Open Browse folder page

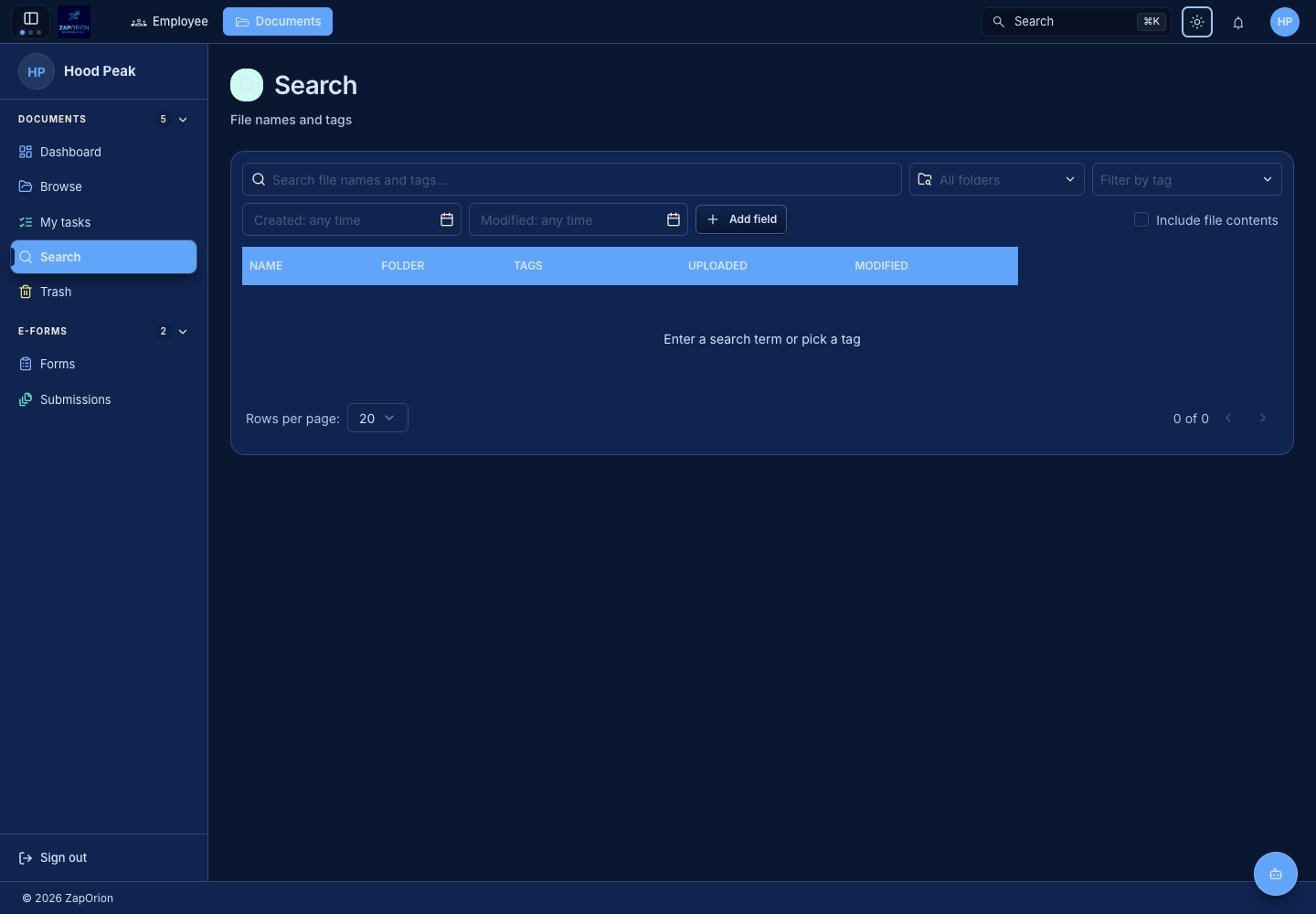[103, 186]
